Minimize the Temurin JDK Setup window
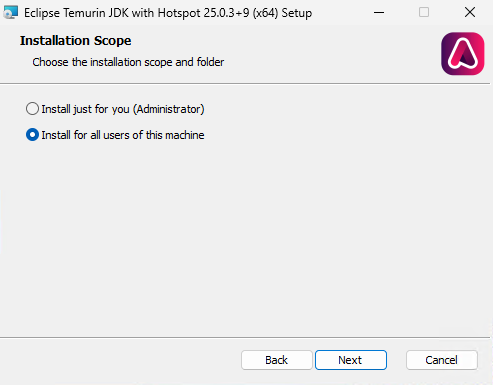 379,13
